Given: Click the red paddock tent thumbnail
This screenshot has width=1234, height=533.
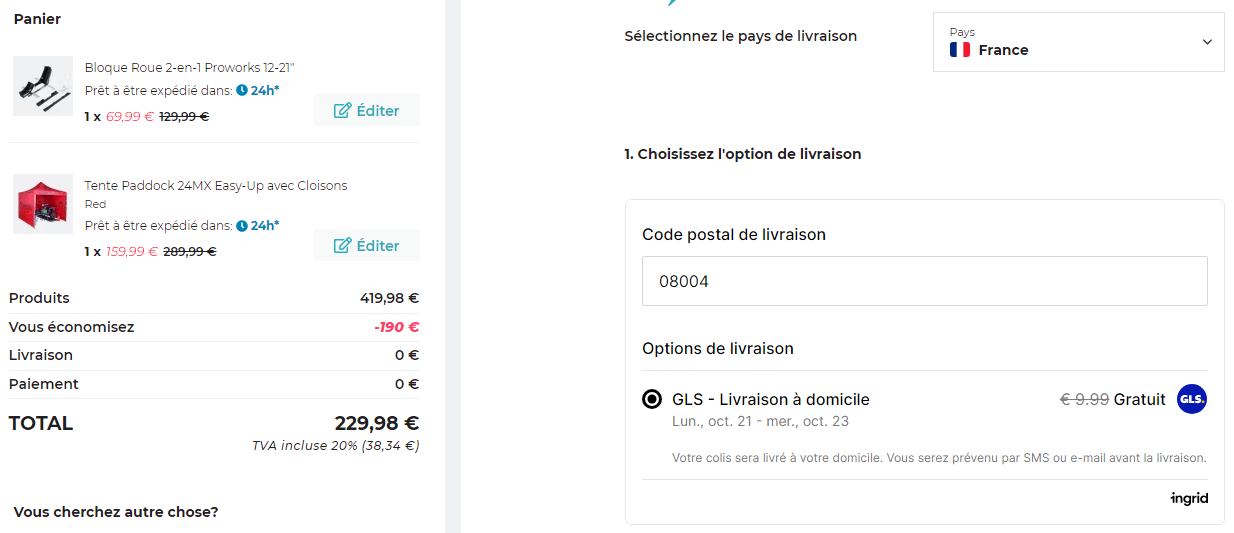Looking at the screenshot, I should click(43, 204).
